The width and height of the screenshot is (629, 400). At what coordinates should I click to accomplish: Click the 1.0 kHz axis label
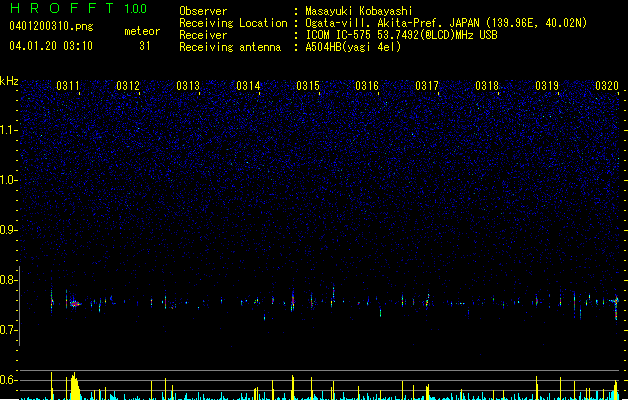(8, 180)
